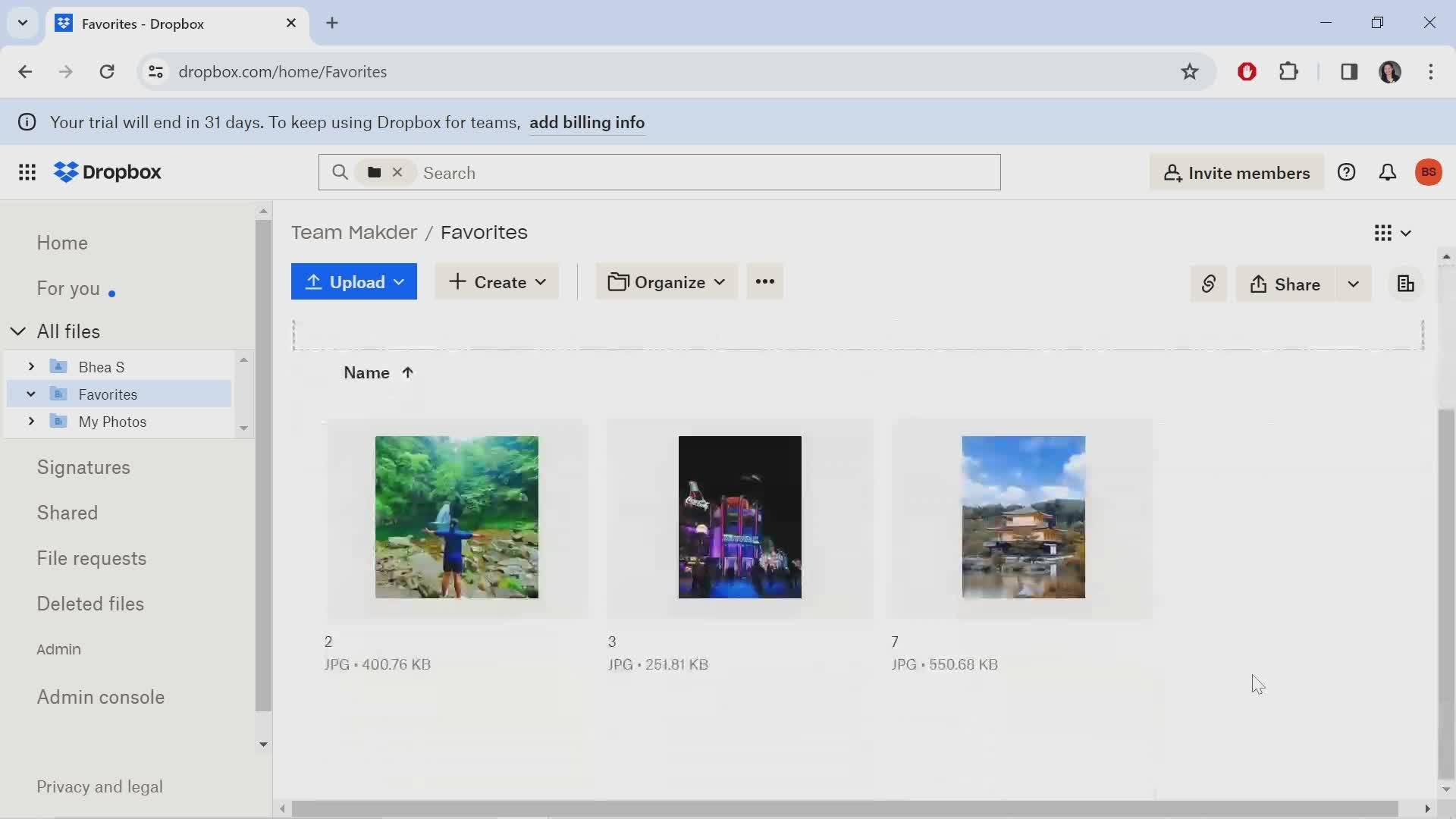The image size is (1456, 819).
Task: Open the night city photo thumbnail 3
Action: pos(740,517)
